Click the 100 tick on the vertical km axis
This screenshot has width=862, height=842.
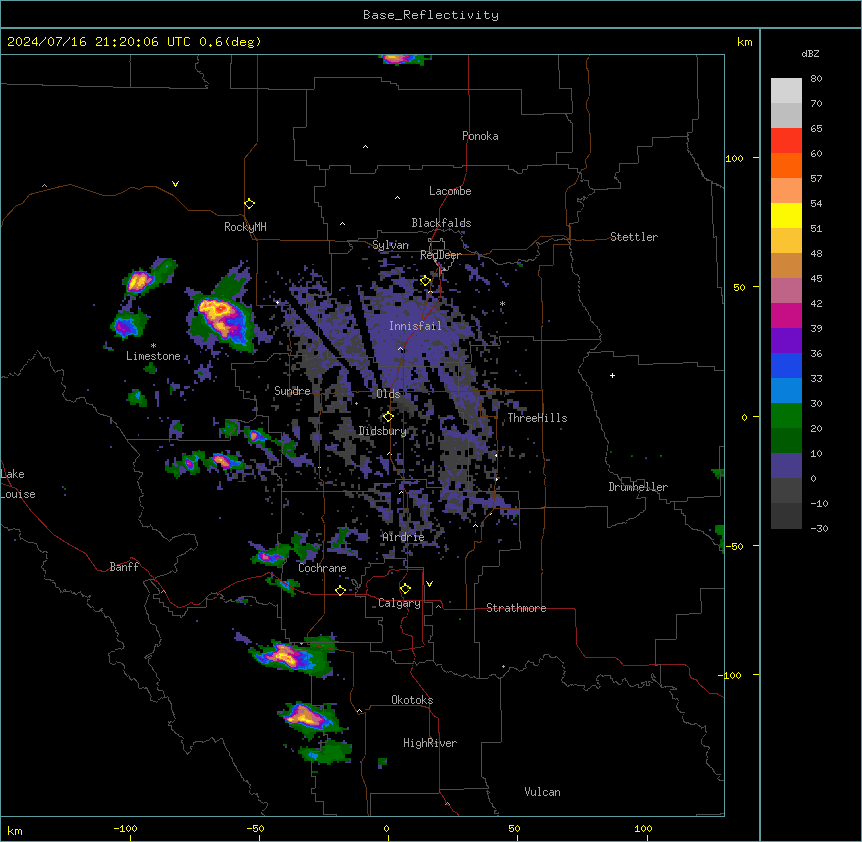734,158
